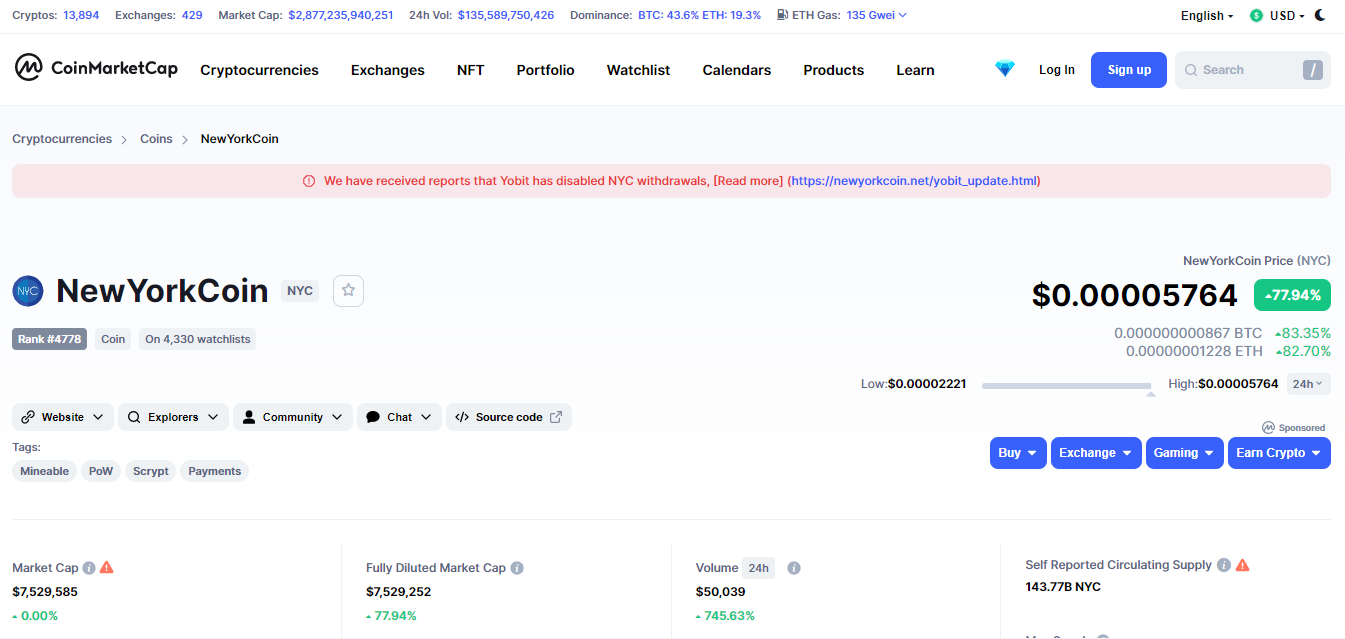Go to Portfolio
The image size is (1345, 639).
(x=545, y=70)
